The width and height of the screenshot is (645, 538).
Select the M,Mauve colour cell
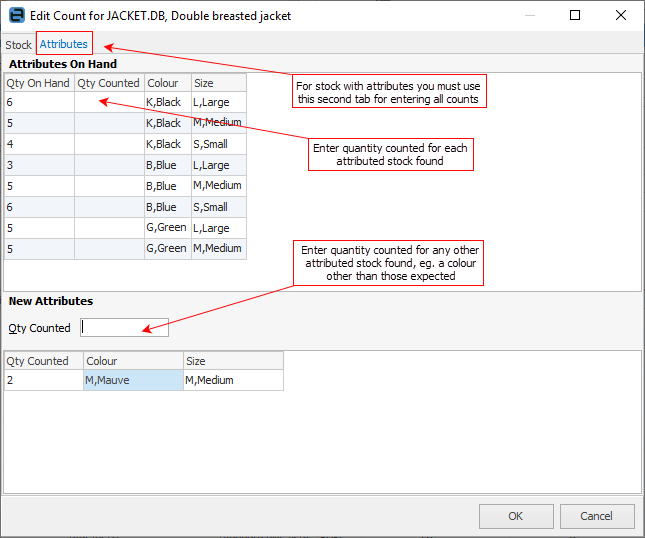click(x=133, y=380)
